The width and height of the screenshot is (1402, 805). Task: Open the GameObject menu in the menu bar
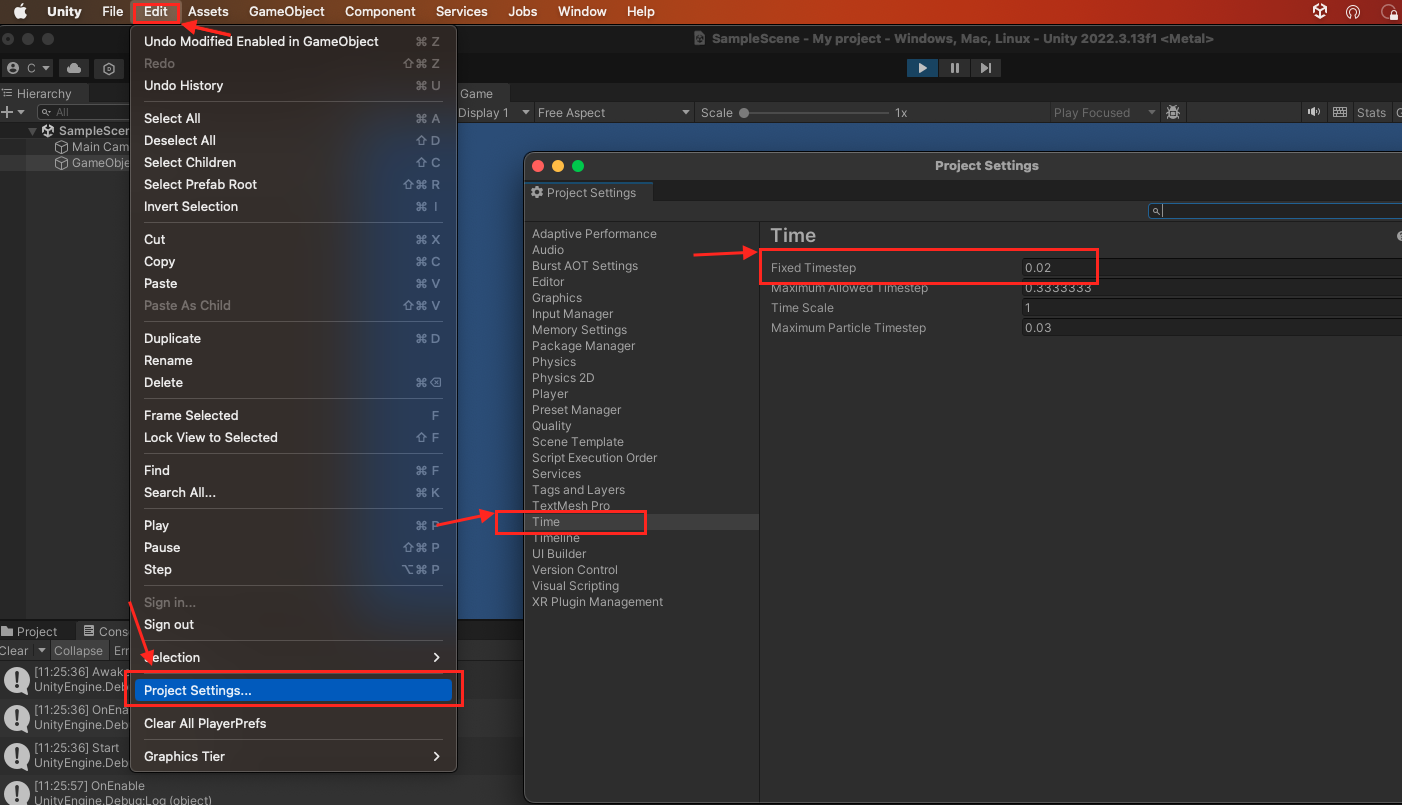[x=287, y=11]
